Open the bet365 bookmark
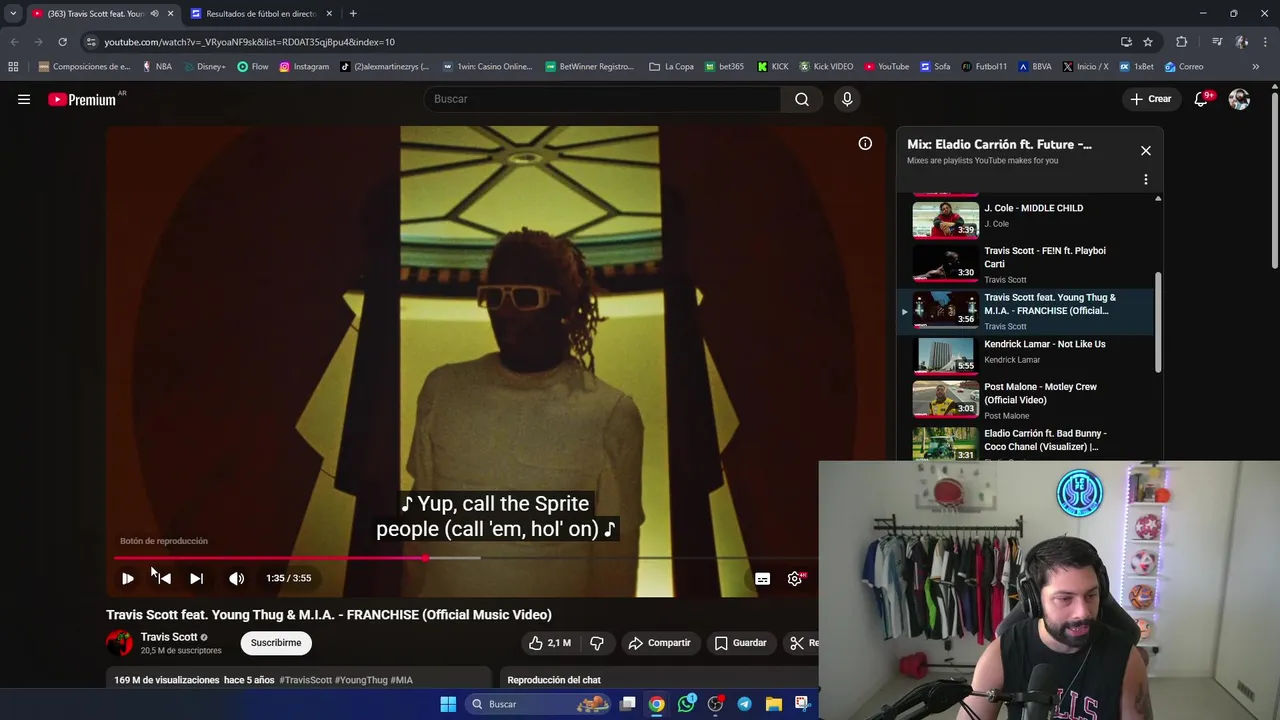The image size is (1280, 720). 724,67
